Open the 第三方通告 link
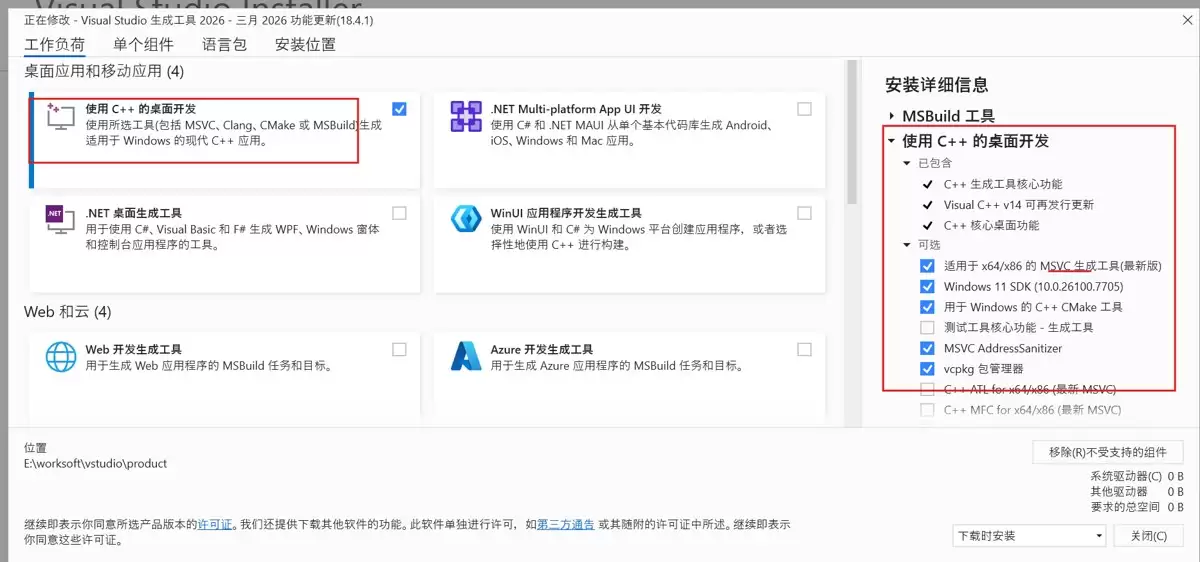The height and width of the screenshot is (562, 1200). 565,524
